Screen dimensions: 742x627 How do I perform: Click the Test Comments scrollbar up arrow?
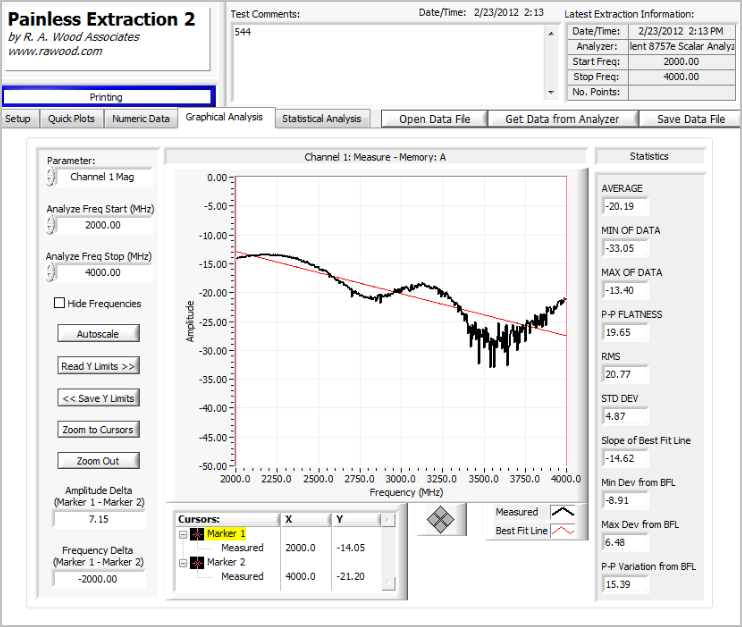pyautogui.click(x=551, y=34)
